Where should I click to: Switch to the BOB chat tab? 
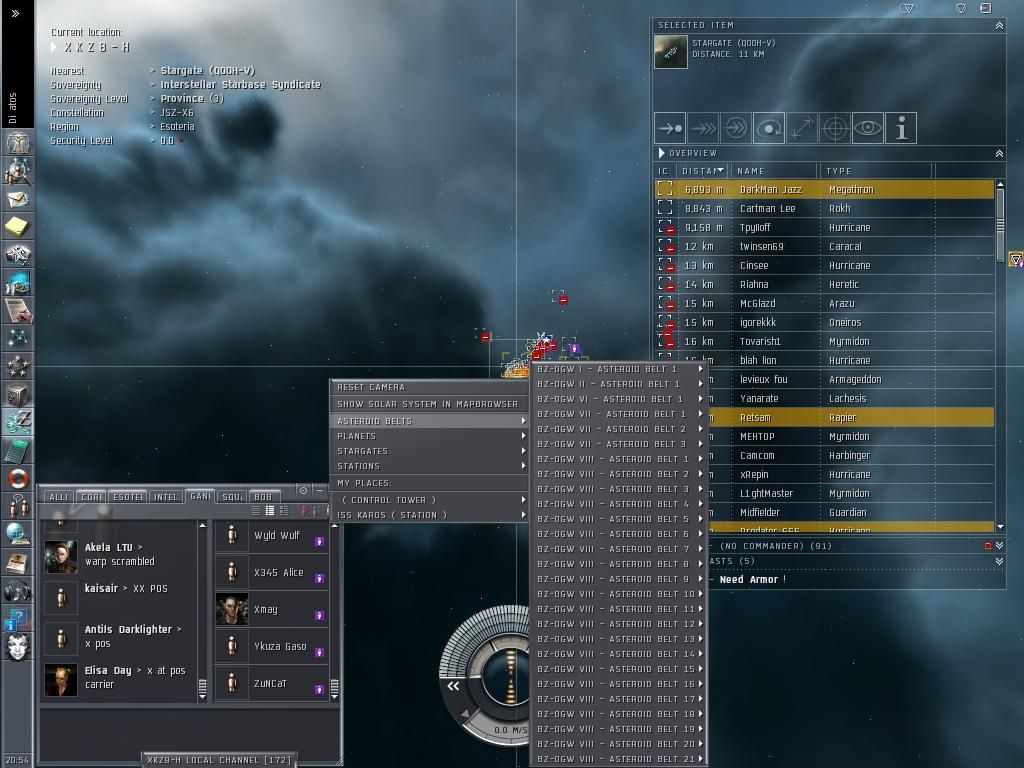[263, 497]
